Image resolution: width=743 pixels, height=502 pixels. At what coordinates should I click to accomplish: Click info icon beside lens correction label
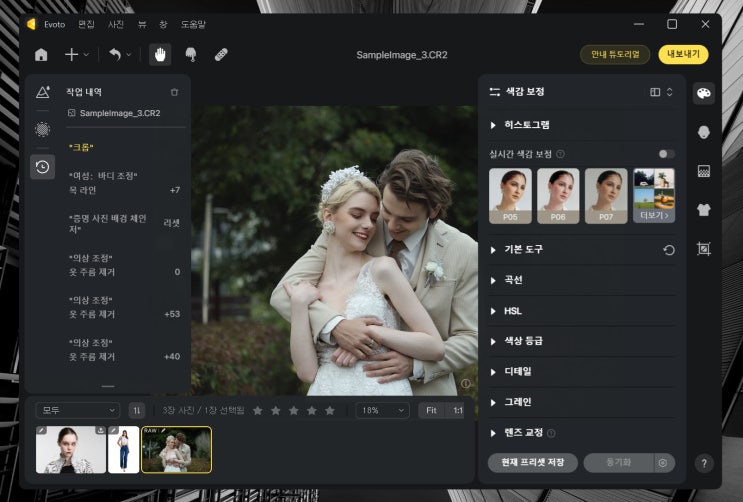click(551, 433)
